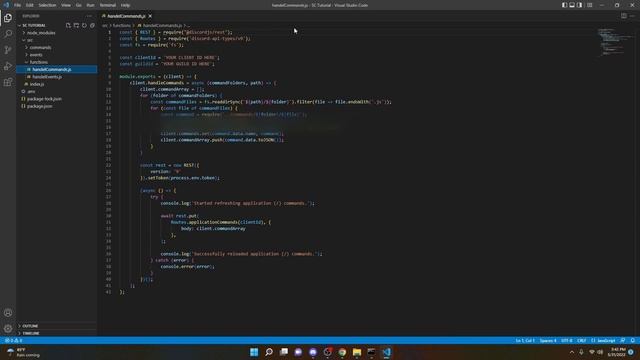Click the VS Code logo in title bar
Viewport: 640px width, 360px height.
[6, 5]
